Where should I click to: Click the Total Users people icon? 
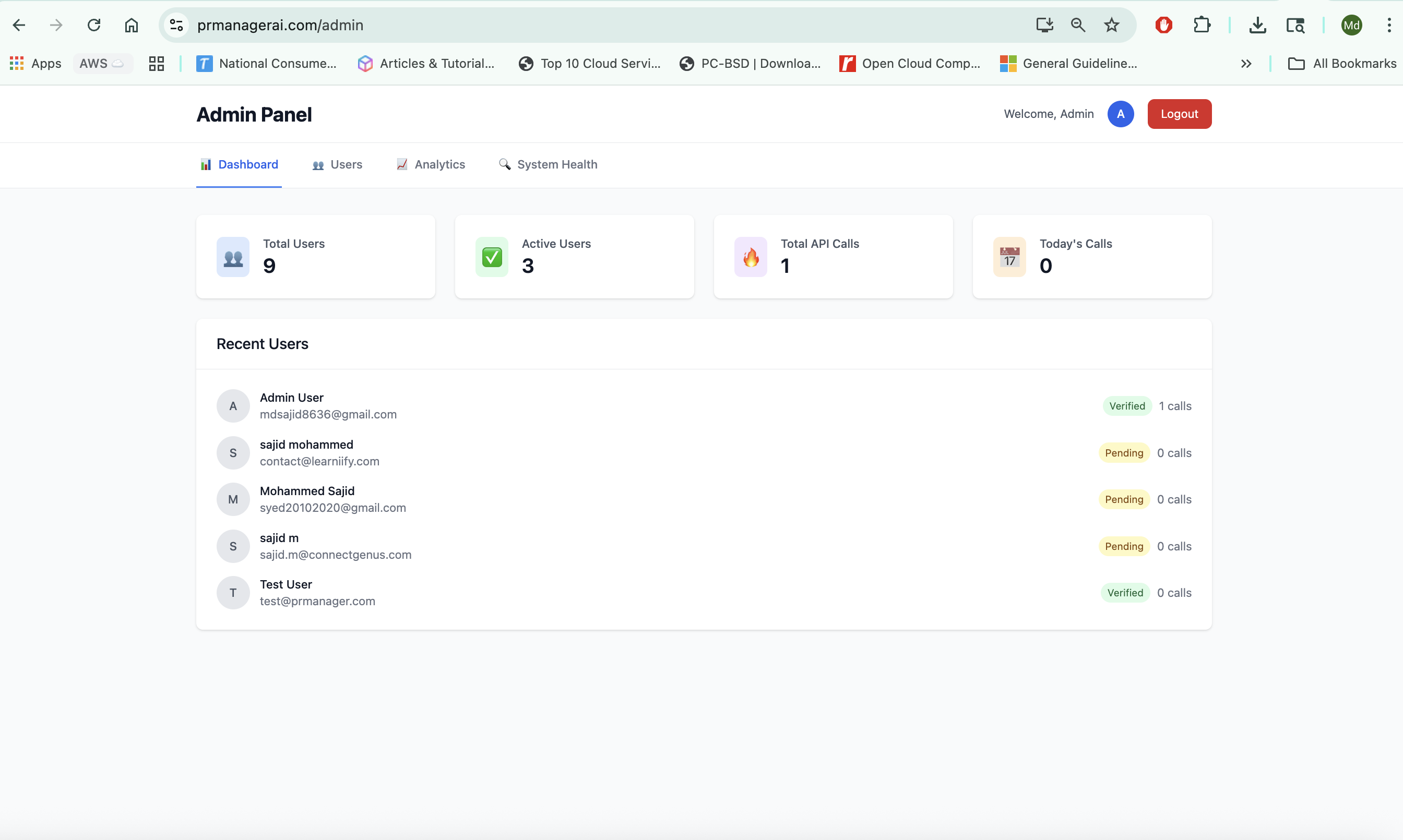pos(233,258)
